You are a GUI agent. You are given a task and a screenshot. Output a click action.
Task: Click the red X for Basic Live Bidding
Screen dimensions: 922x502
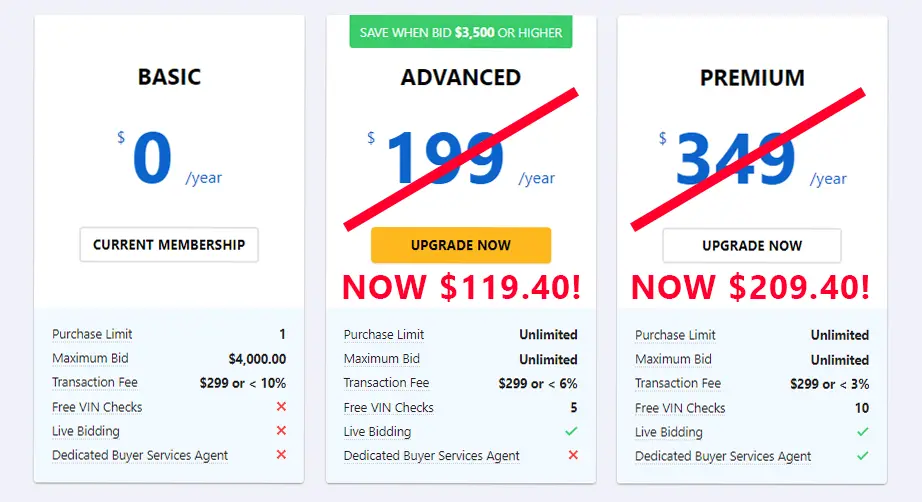[x=281, y=430]
